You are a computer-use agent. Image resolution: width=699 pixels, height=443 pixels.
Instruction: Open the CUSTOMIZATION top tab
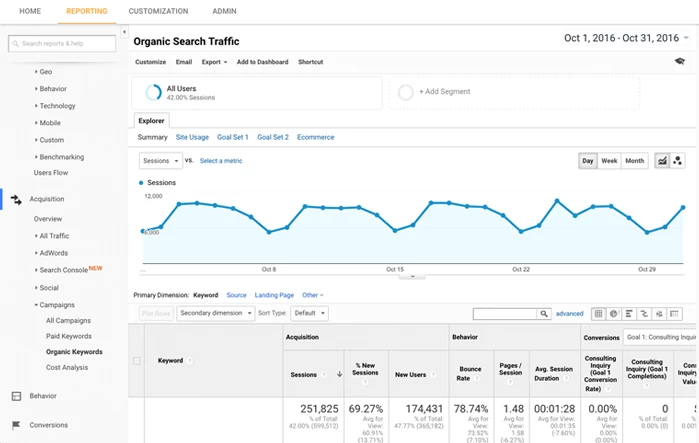(x=158, y=11)
